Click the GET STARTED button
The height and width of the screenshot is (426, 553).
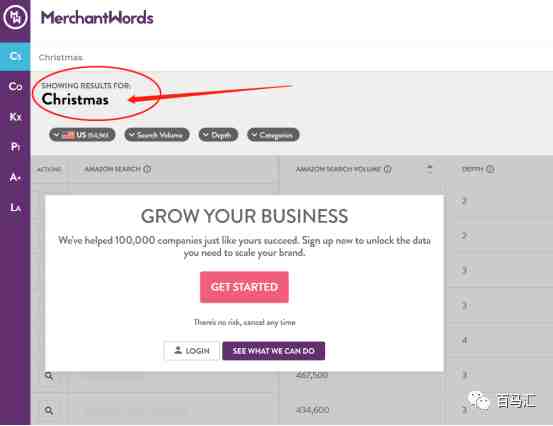point(244,287)
